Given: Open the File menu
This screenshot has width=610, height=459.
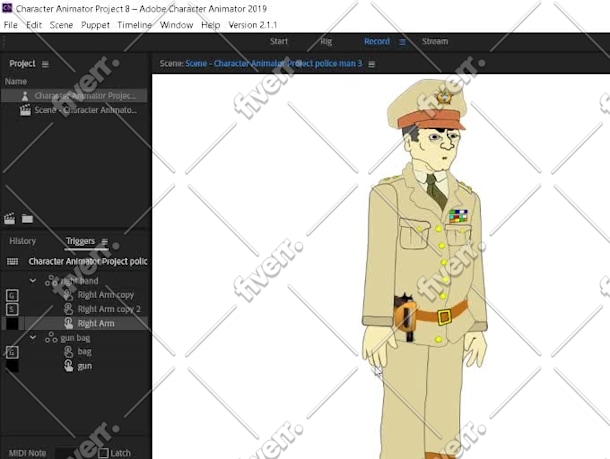Looking at the screenshot, I should pyautogui.click(x=11, y=25).
